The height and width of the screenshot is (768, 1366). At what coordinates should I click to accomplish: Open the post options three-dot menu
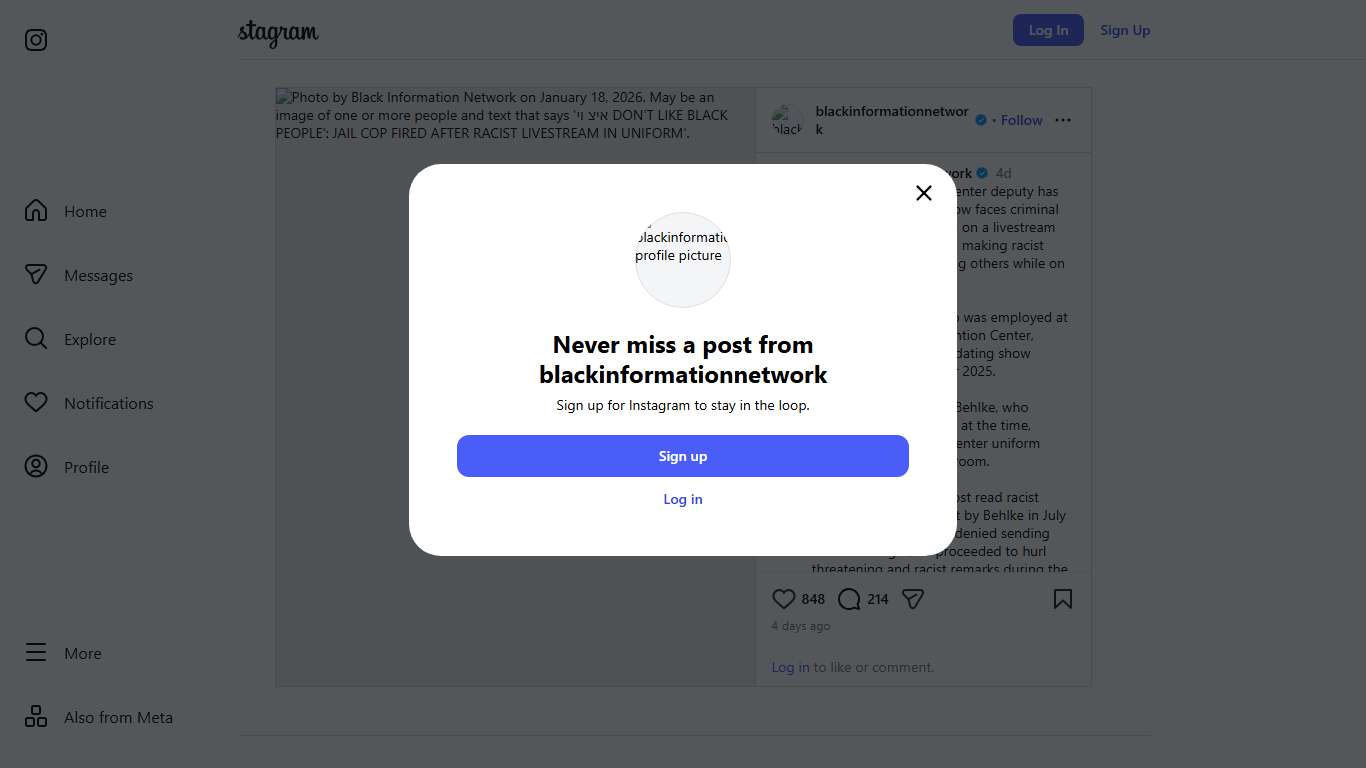(x=1063, y=120)
